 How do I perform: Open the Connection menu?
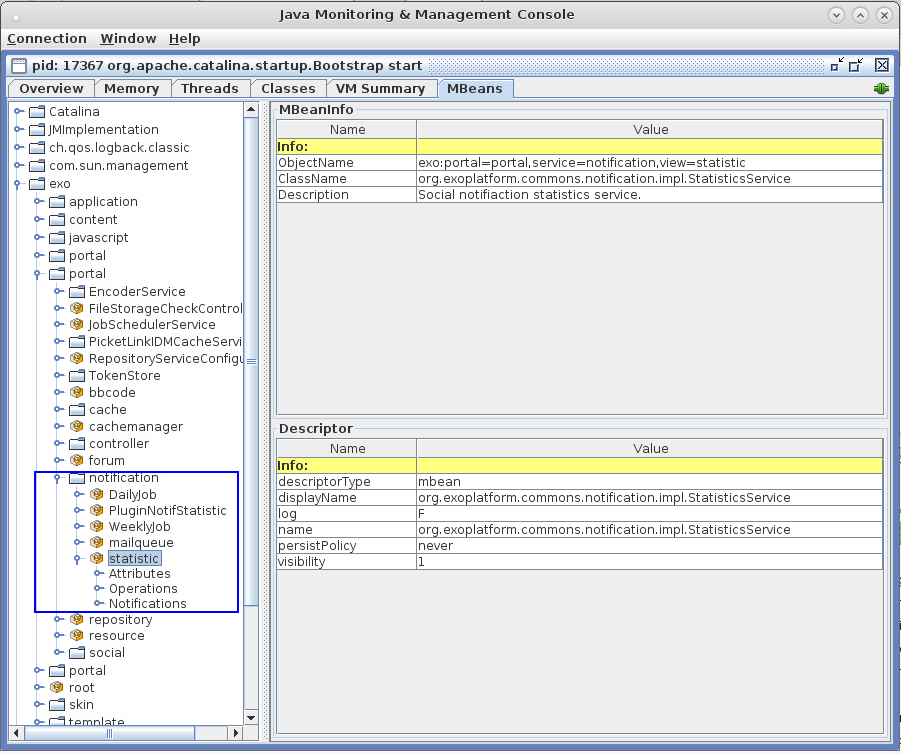[x=47, y=39]
